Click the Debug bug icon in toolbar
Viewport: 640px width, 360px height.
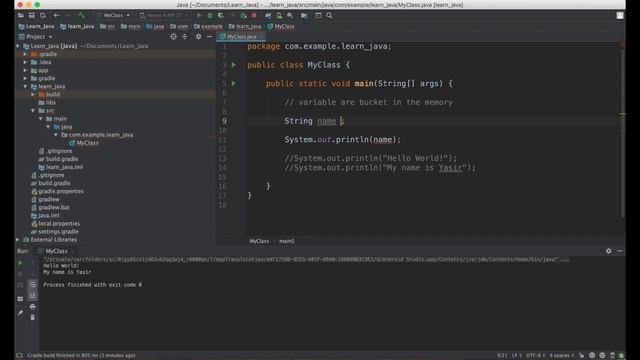[210, 16]
